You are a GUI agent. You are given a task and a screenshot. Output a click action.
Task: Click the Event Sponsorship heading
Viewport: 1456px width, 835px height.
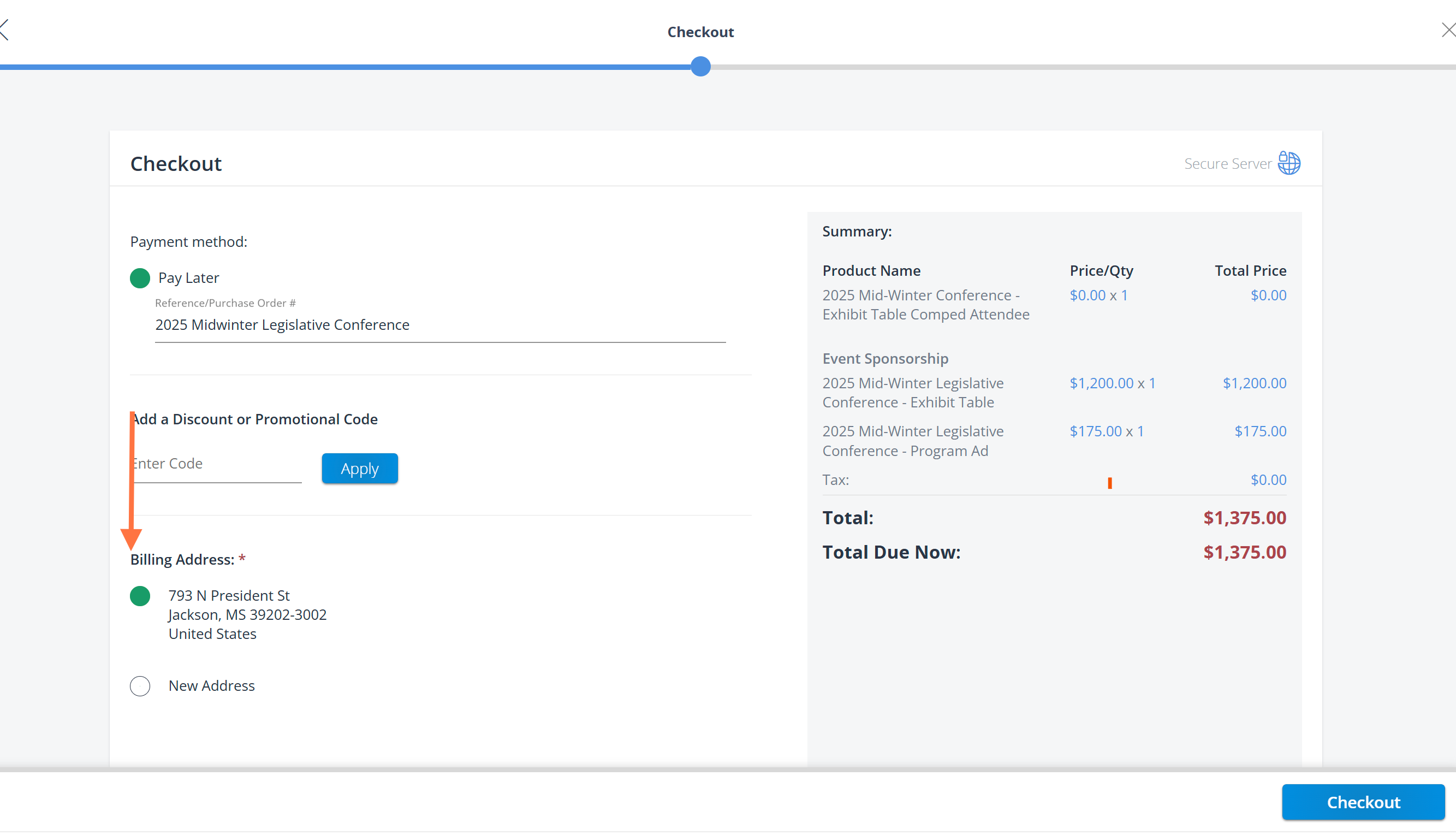click(885, 358)
